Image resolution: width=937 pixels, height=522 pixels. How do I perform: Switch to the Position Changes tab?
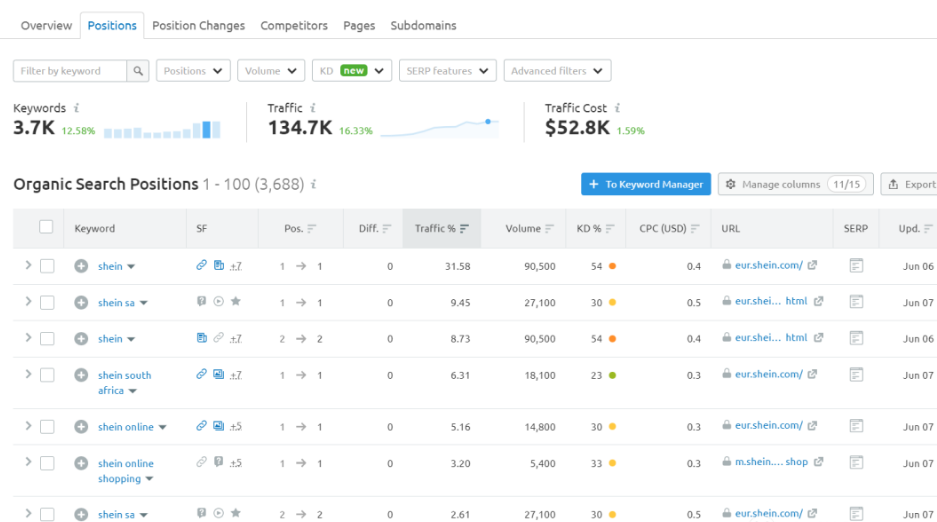(198, 25)
